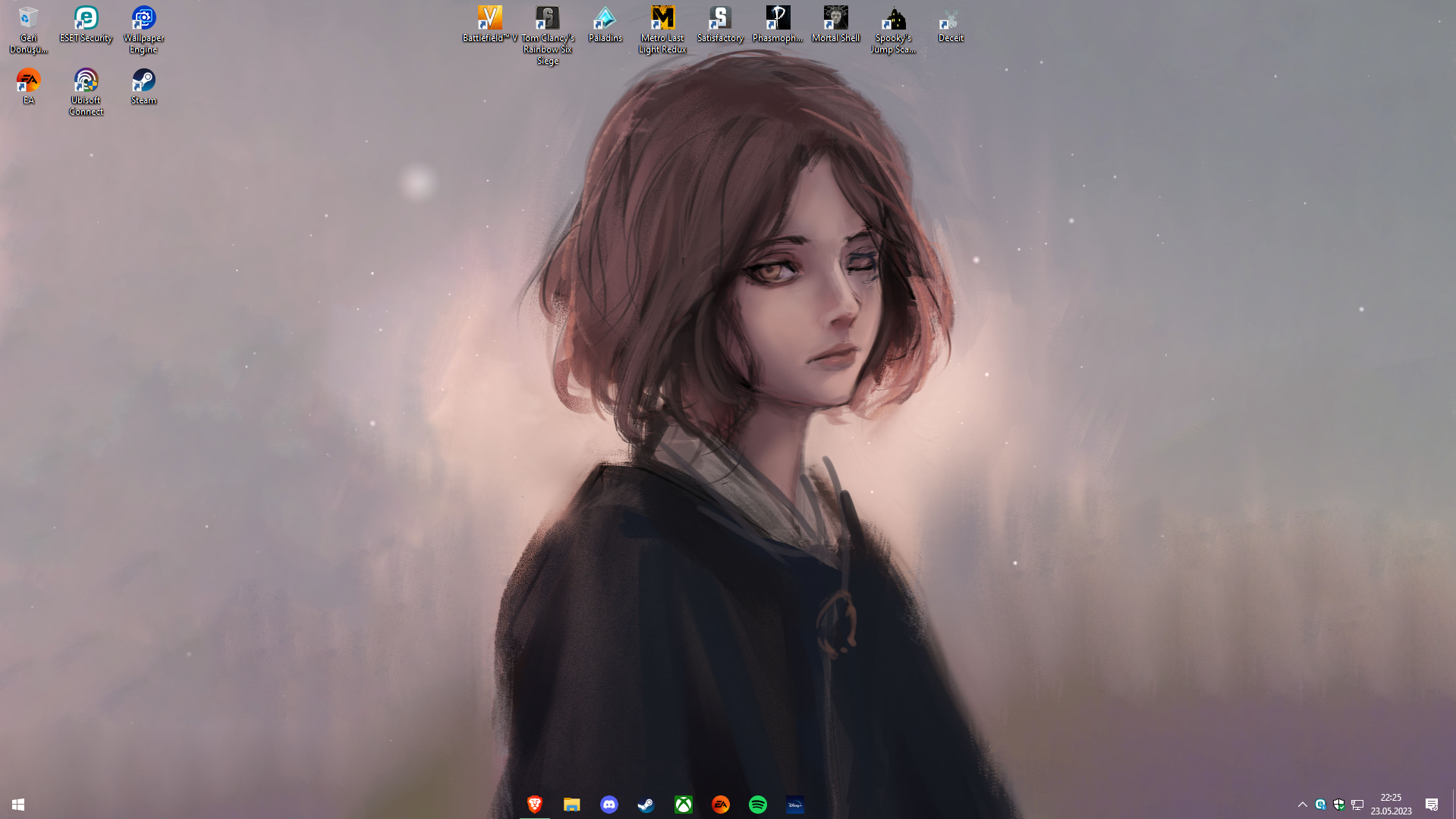Select the EA shortcut on the desktop

pos(28,87)
